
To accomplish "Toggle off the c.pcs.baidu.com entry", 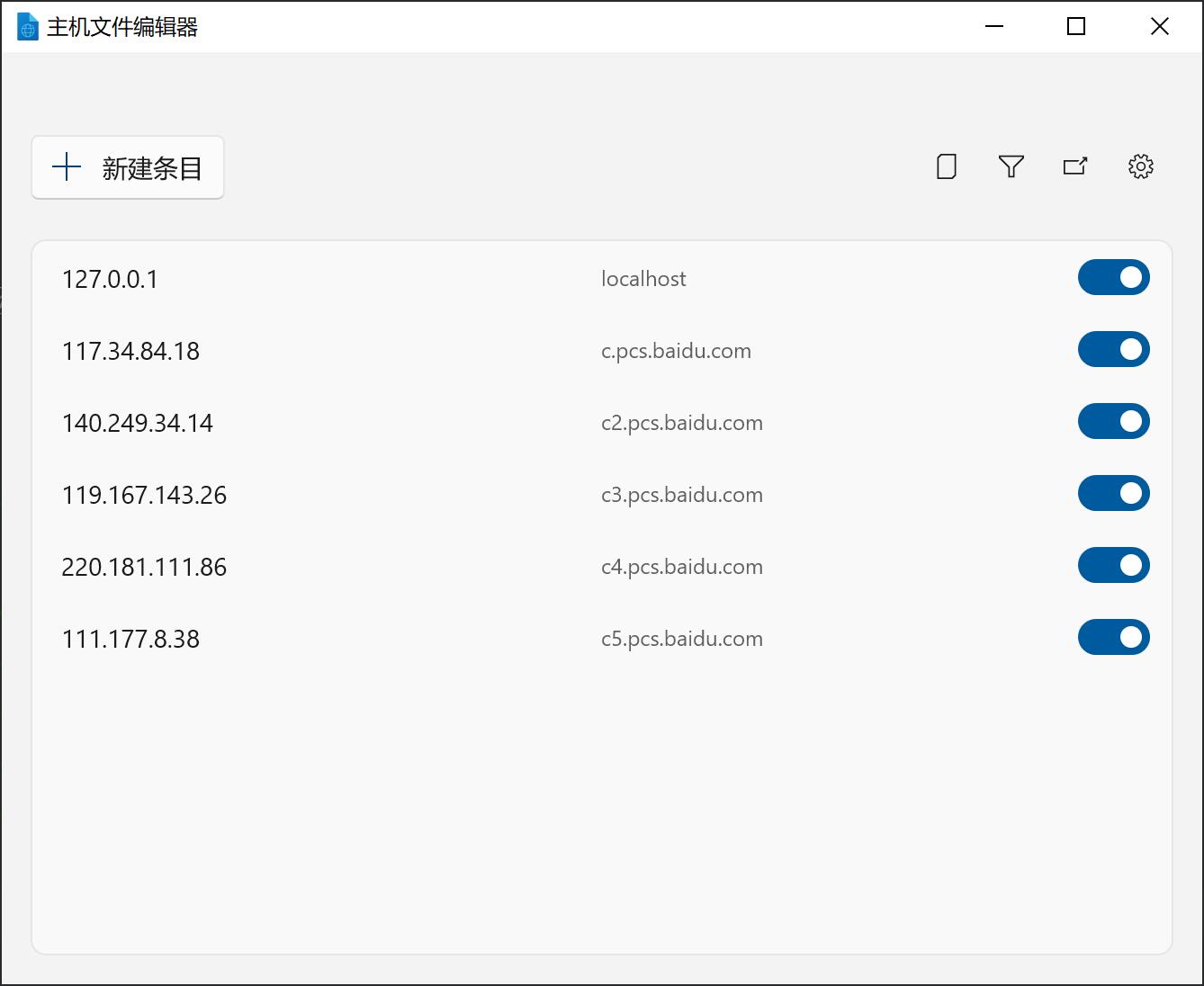I will click(1113, 350).
